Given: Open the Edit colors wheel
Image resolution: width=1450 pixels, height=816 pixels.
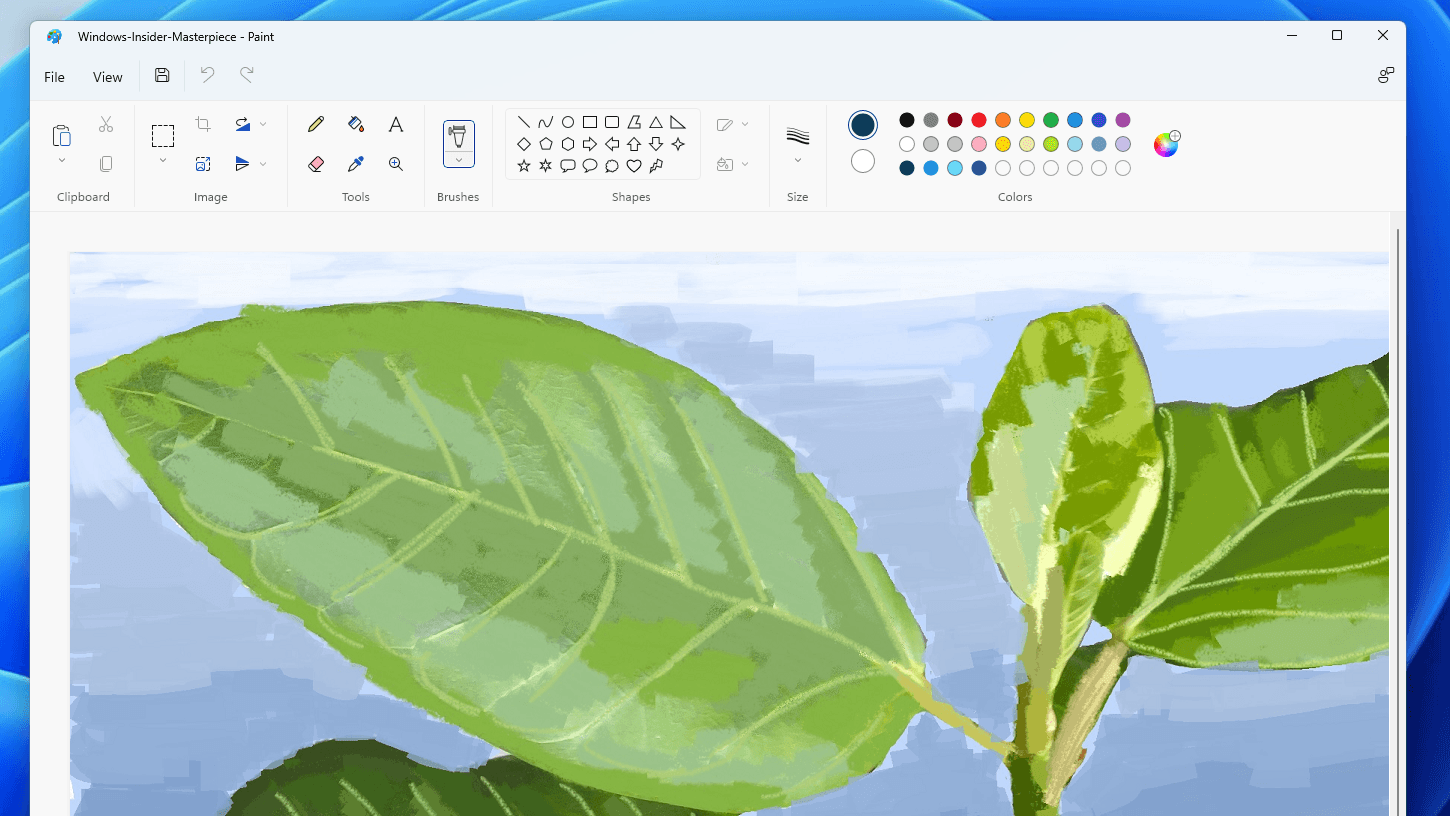Looking at the screenshot, I should (1166, 144).
